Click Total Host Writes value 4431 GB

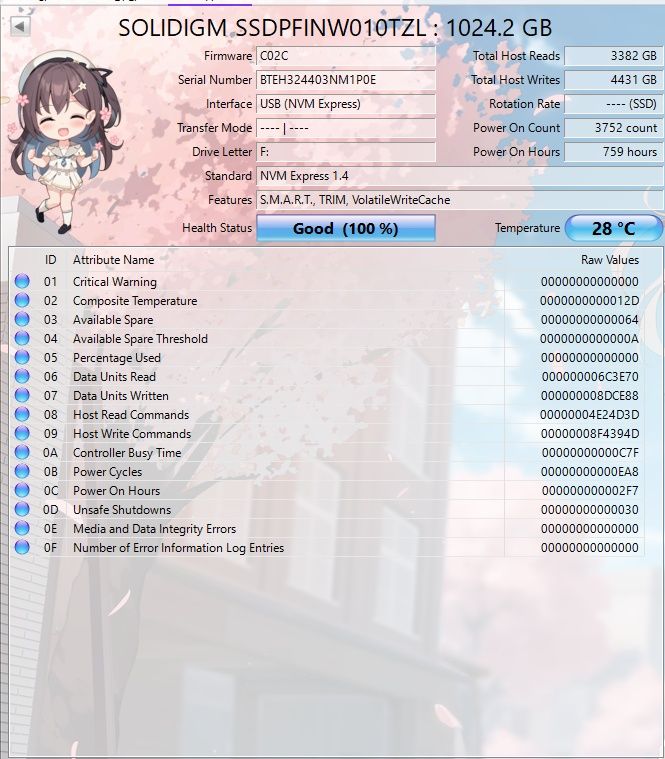tap(613, 80)
